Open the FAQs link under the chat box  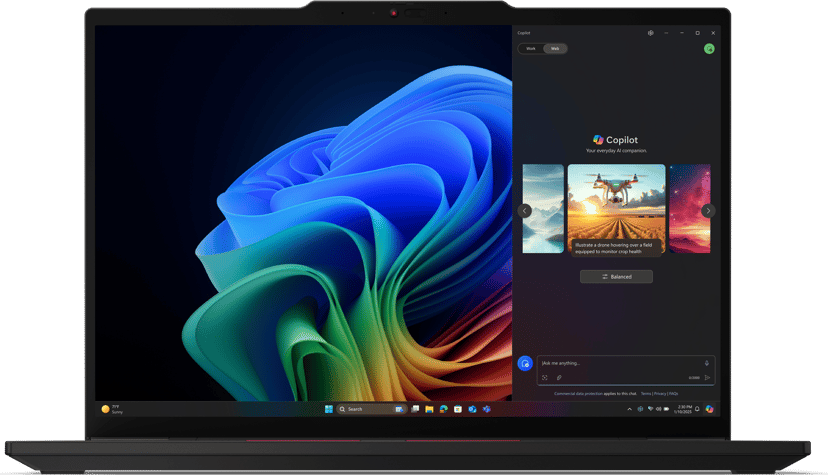673,394
